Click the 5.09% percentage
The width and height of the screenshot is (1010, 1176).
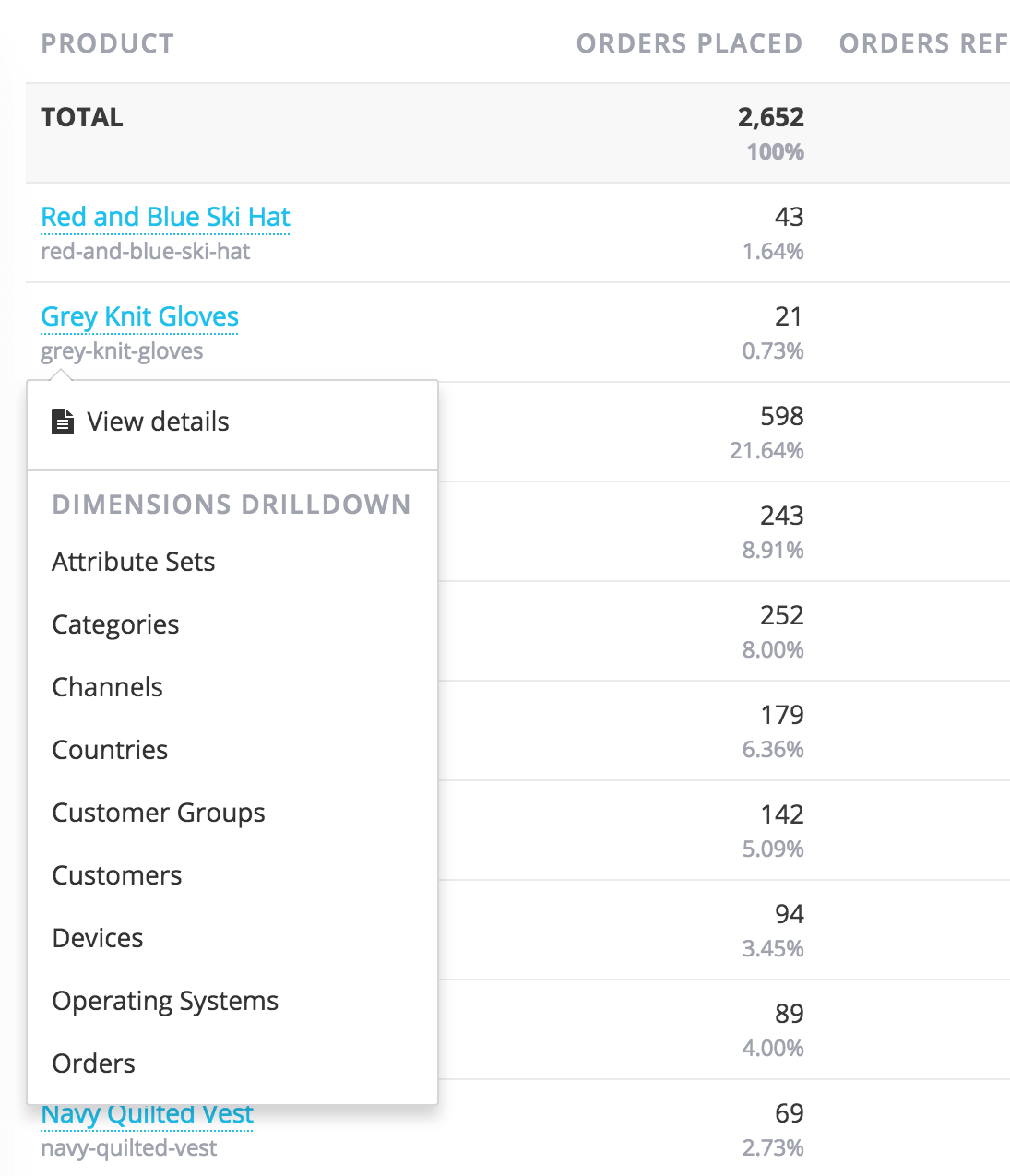point(773,849)
